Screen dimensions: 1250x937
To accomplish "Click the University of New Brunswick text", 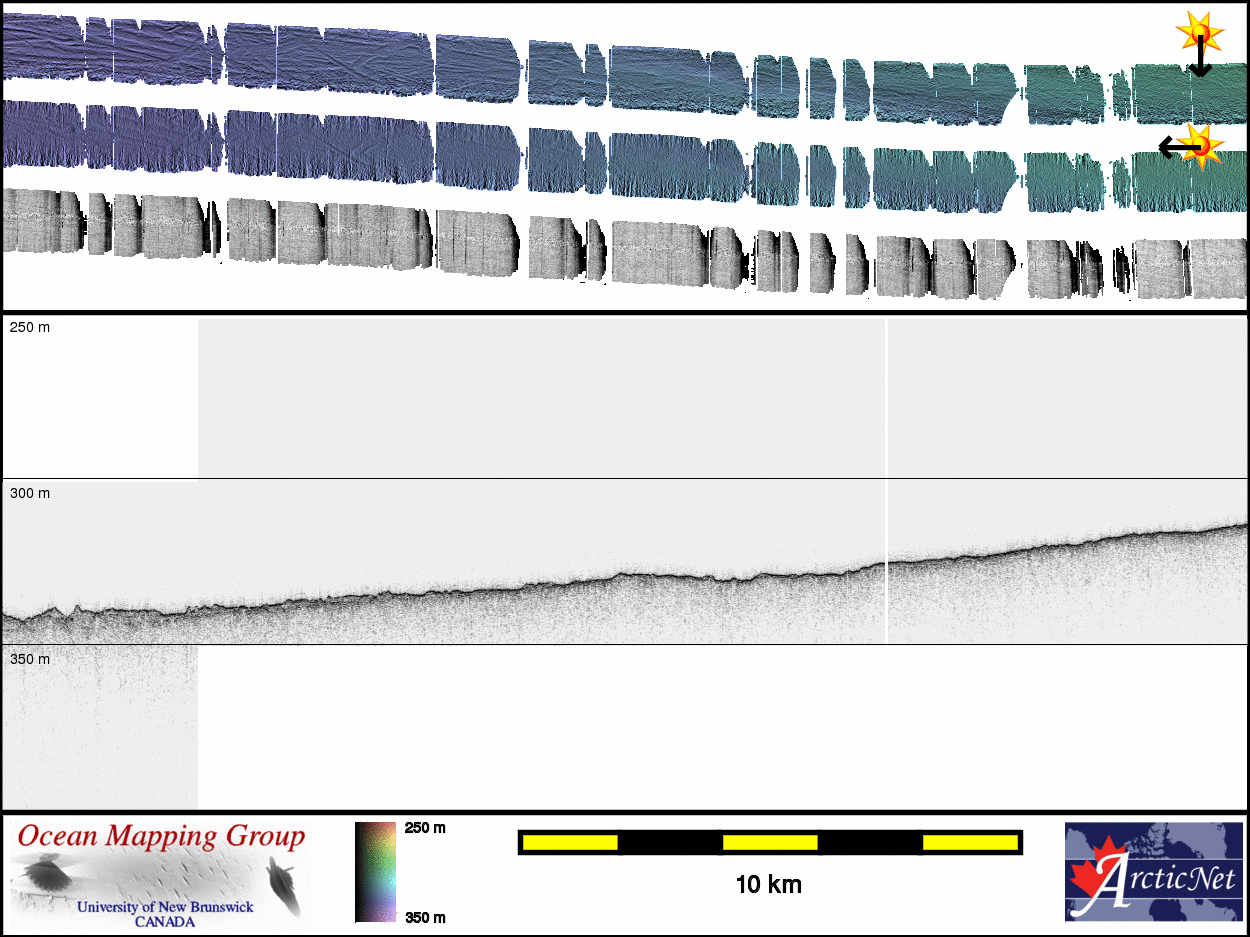I will [165, 908].
